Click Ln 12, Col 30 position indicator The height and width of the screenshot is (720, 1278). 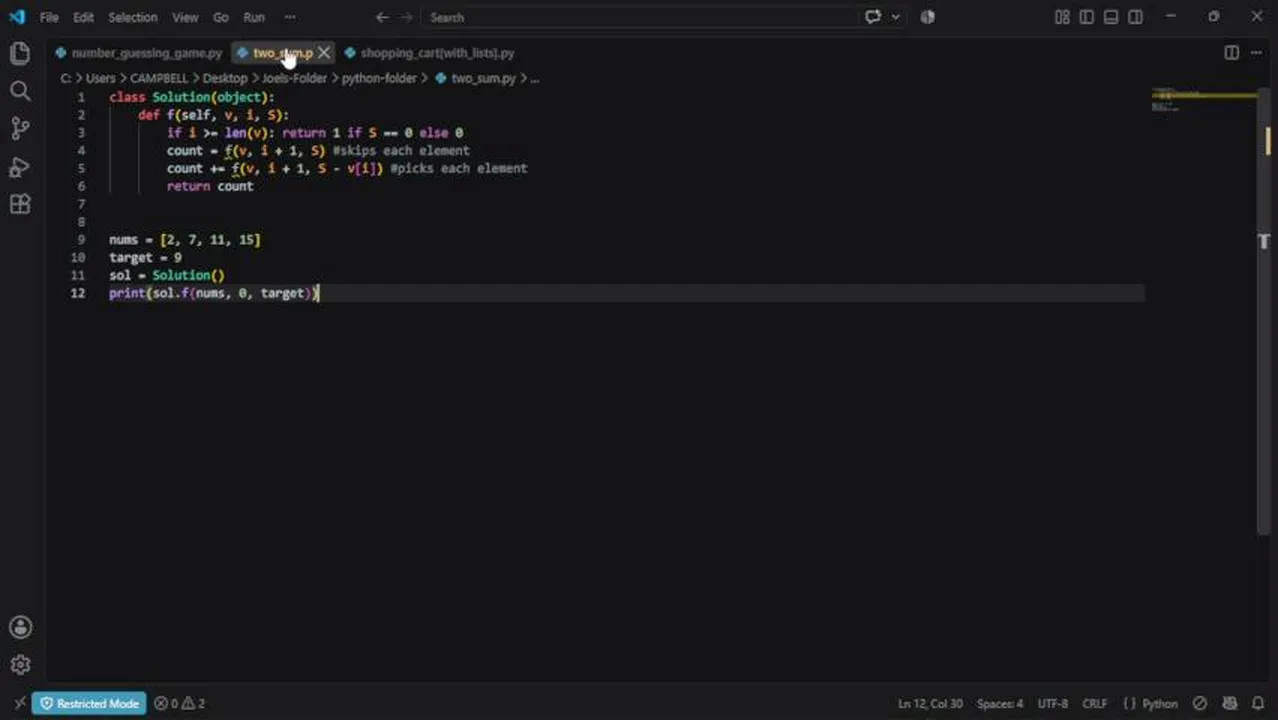930,703
